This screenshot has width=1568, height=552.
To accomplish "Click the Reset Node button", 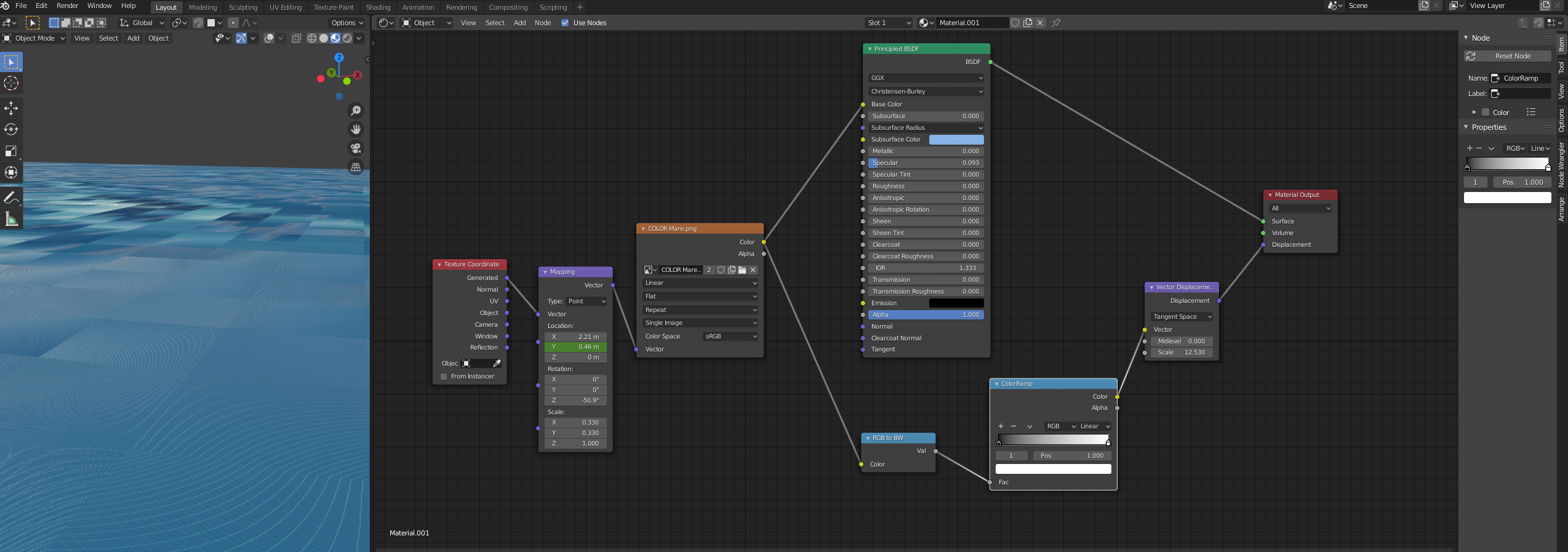I will 1508,56.
